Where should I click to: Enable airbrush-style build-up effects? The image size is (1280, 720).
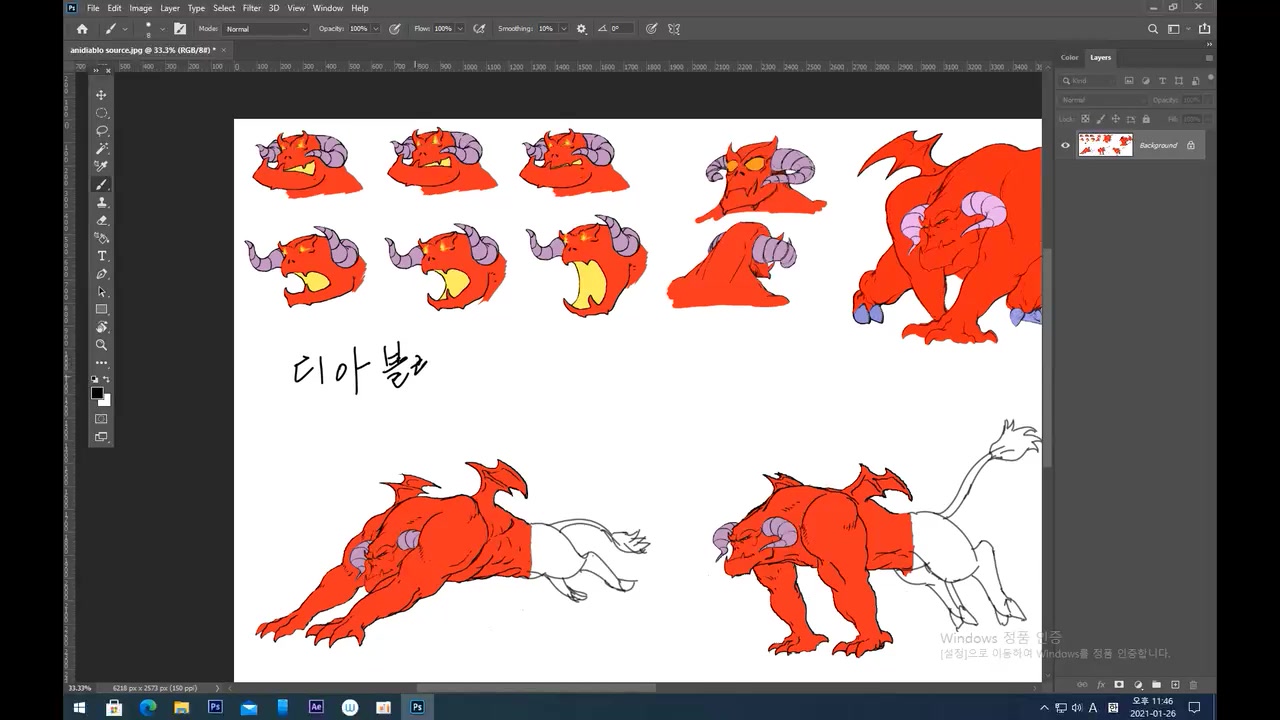coord(479,29)
